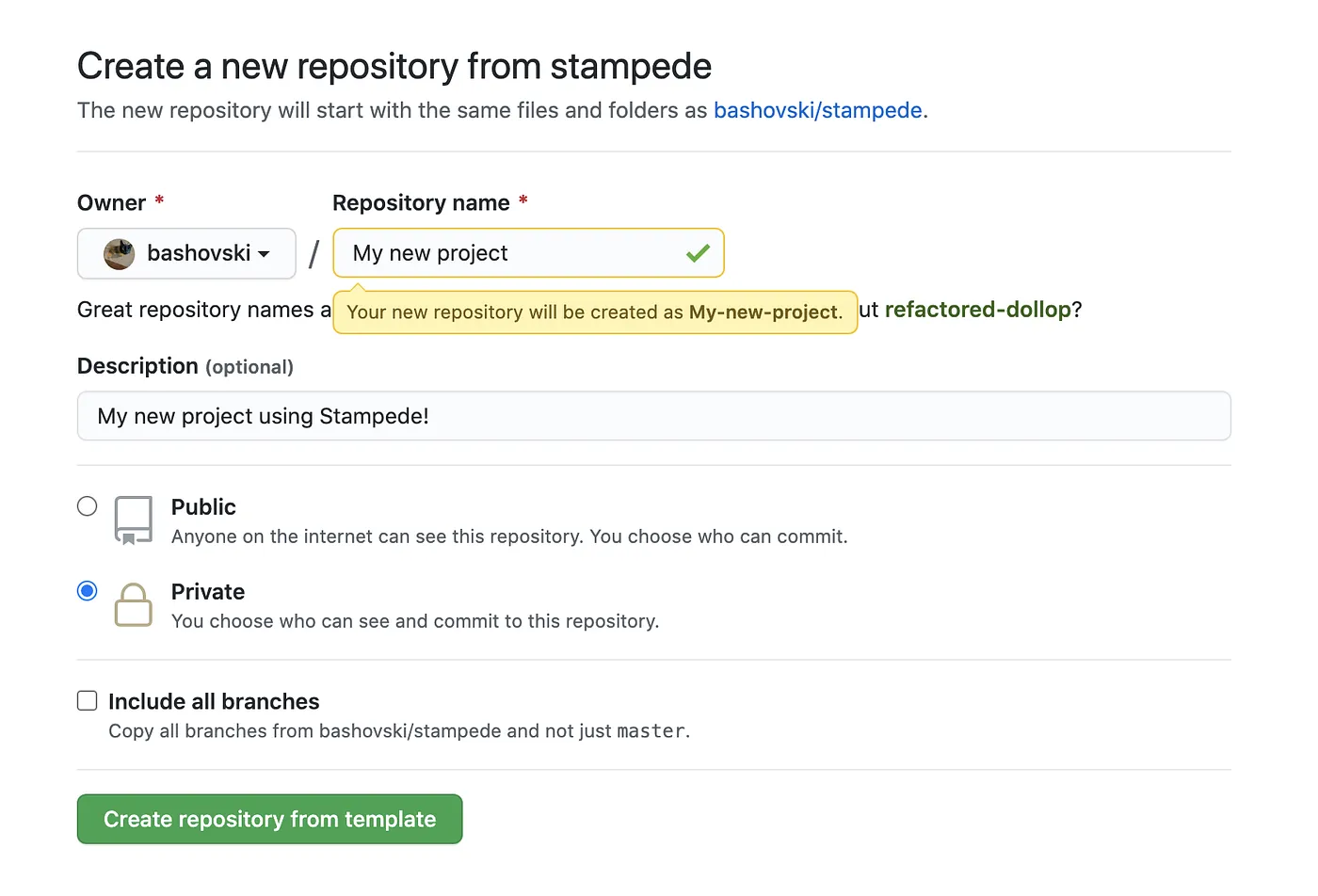Use the suggested name refactored-dollop
This screenshot has width=1318, height=896.
(x=978, y=310)
